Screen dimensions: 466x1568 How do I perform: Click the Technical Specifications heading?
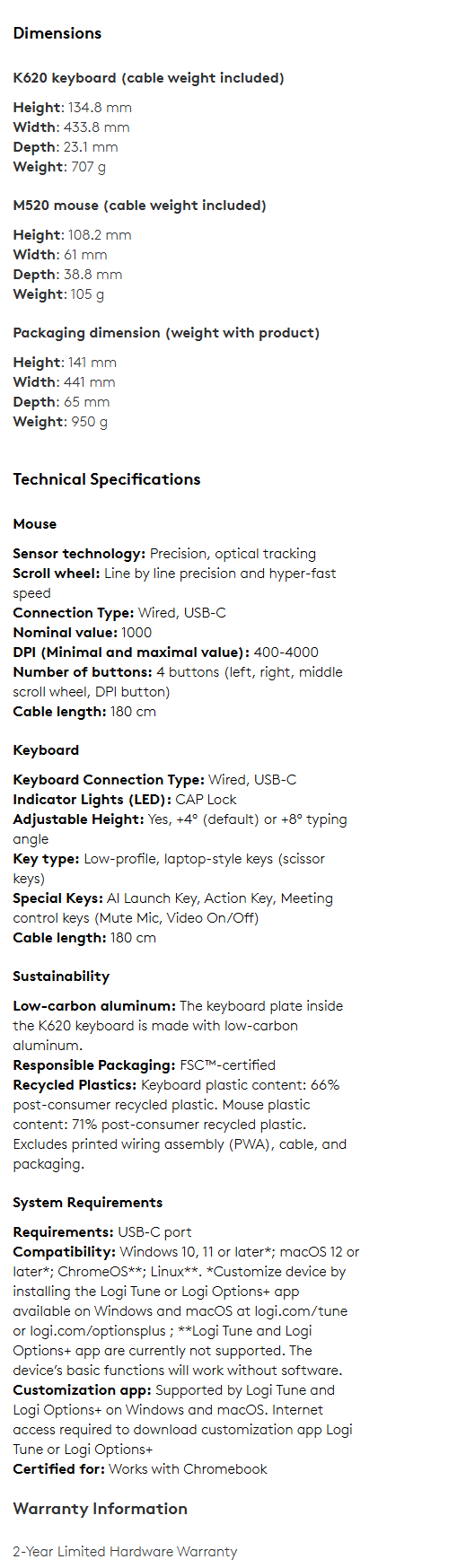(x=107, y=479)
